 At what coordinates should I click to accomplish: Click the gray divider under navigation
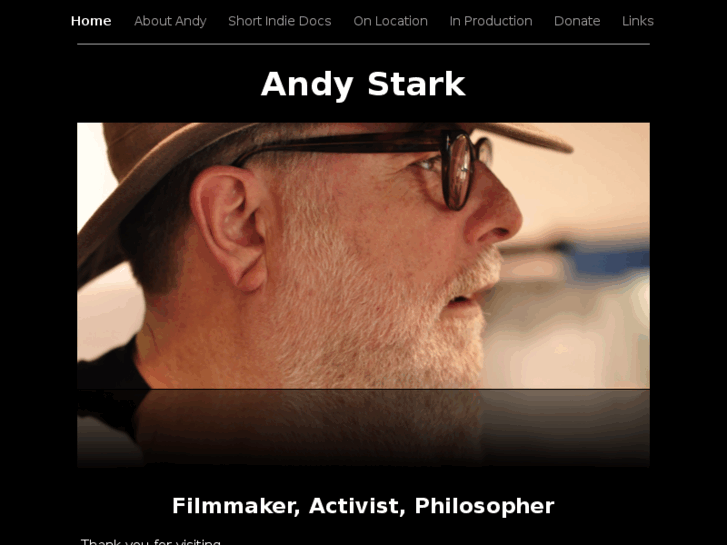click(363, 44)
